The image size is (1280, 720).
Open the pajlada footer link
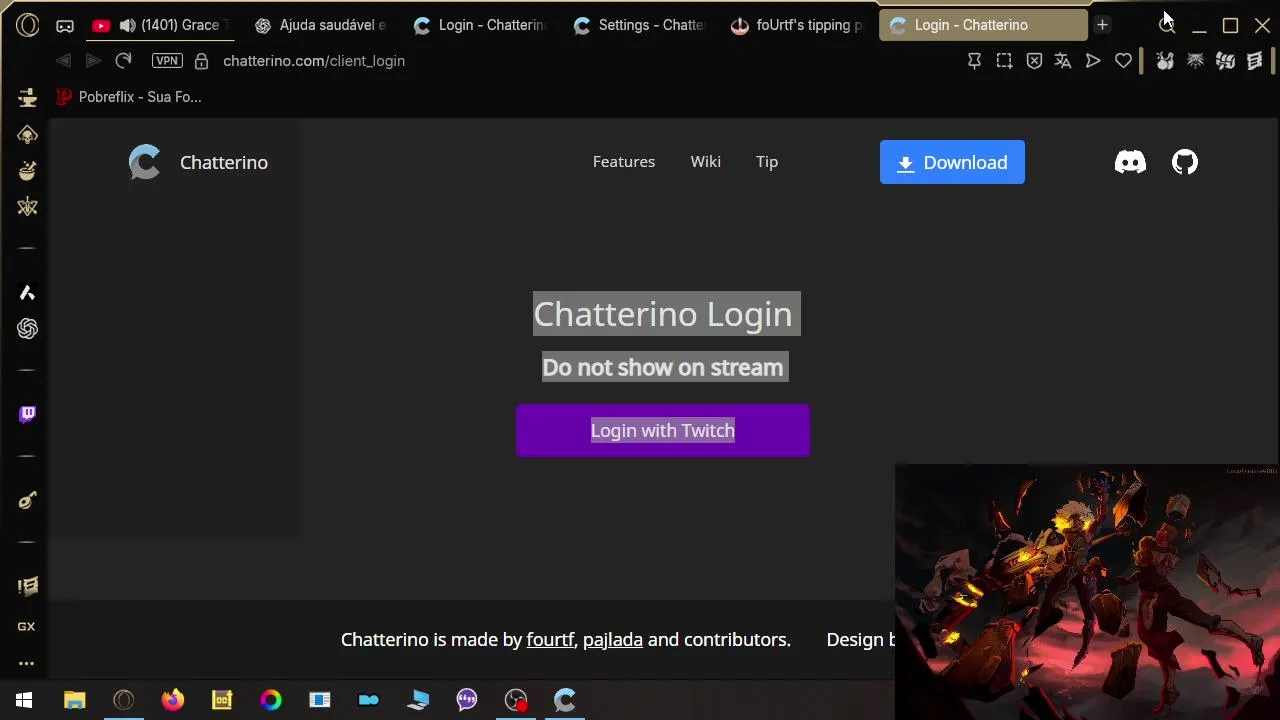pyautogui.click(x=613, y=640)
